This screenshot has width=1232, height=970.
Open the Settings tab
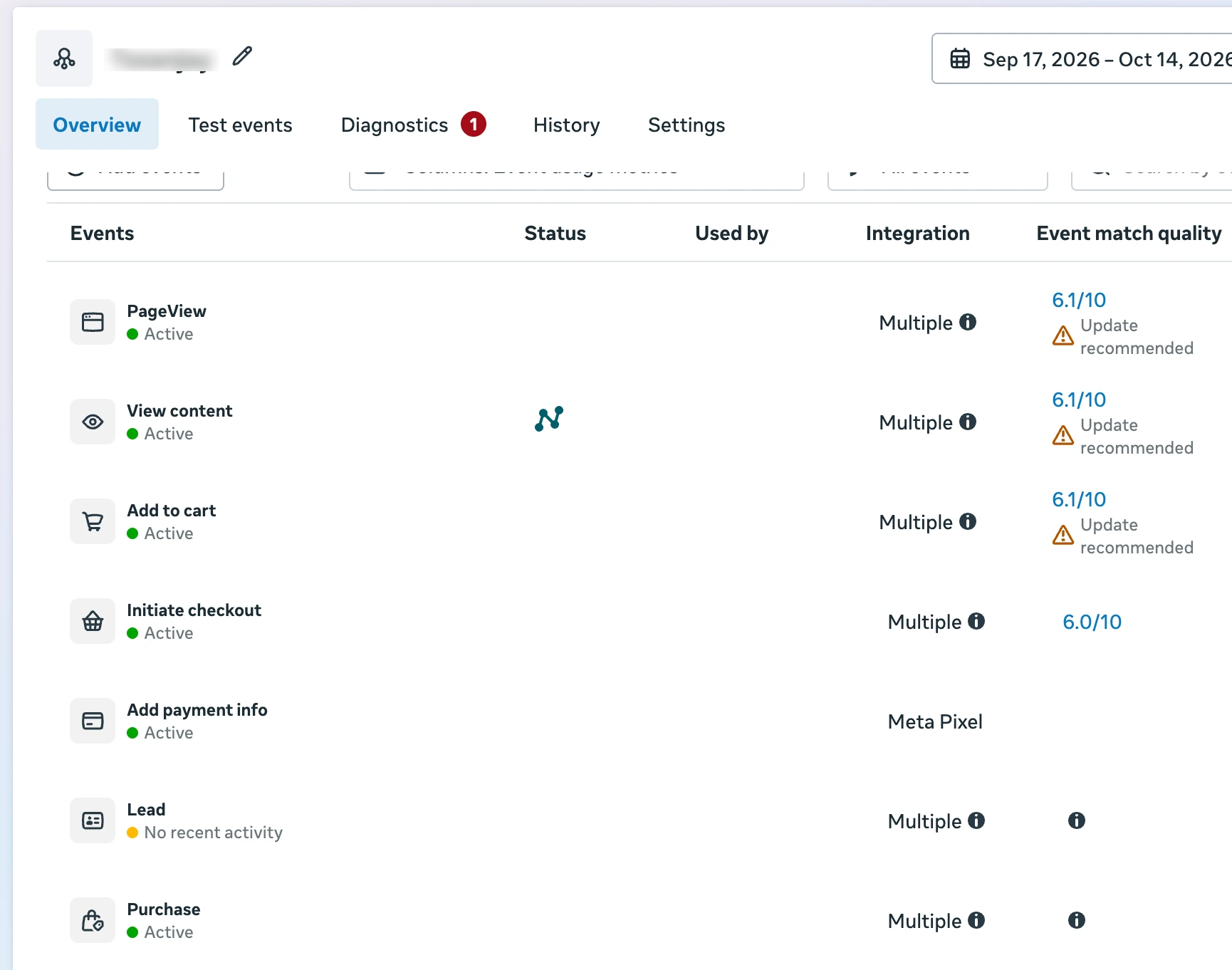tap(687, 125)
